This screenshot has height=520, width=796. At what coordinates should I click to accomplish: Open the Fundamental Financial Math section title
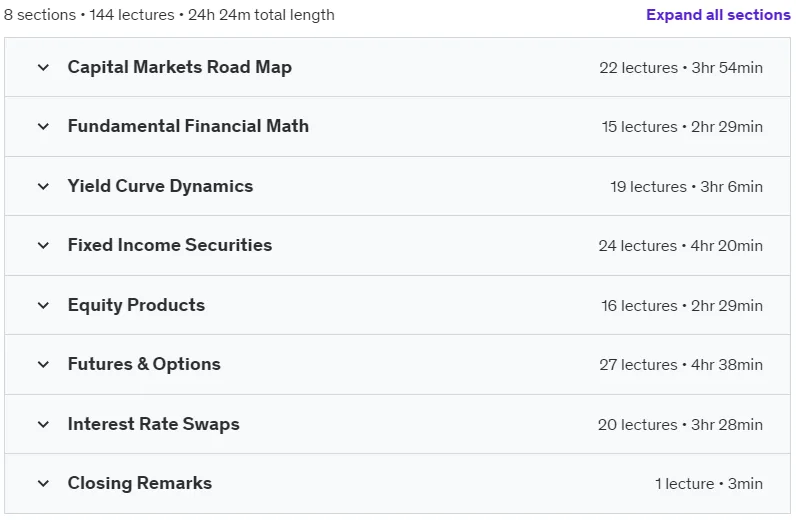pyautogui.click(x=188, y=126)
